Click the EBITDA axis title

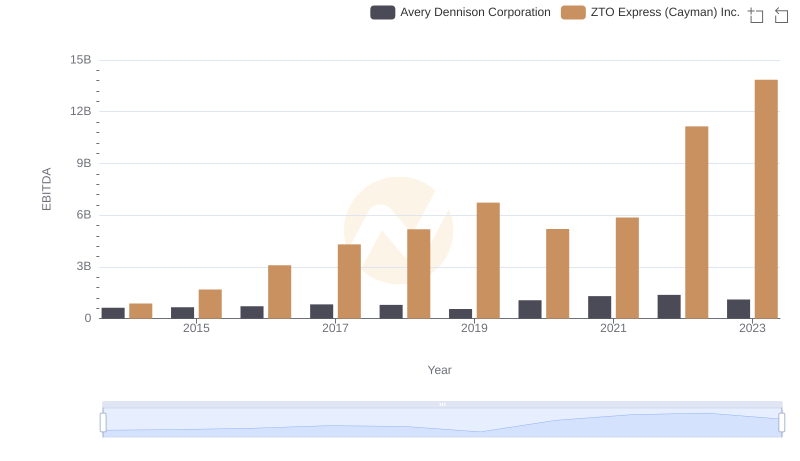[46, 189]
